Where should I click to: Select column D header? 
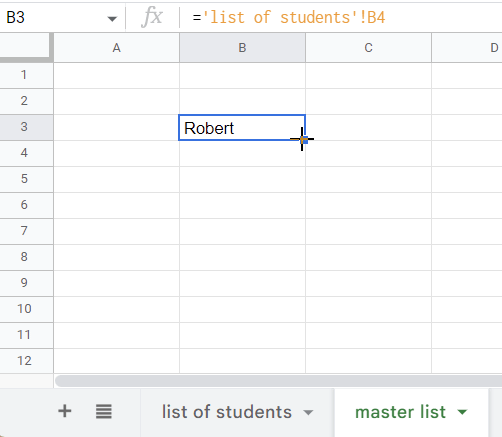click(x=467, y=48)
